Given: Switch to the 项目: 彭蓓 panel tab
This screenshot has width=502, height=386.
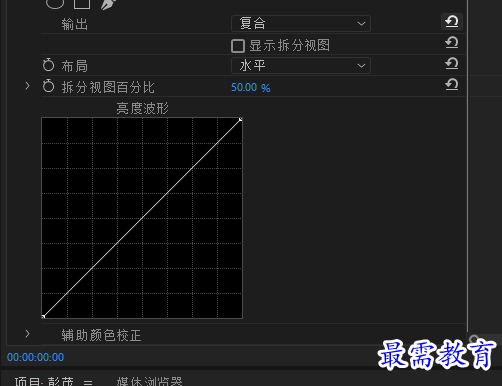Looking at the screenshot, I should point(44,381).
